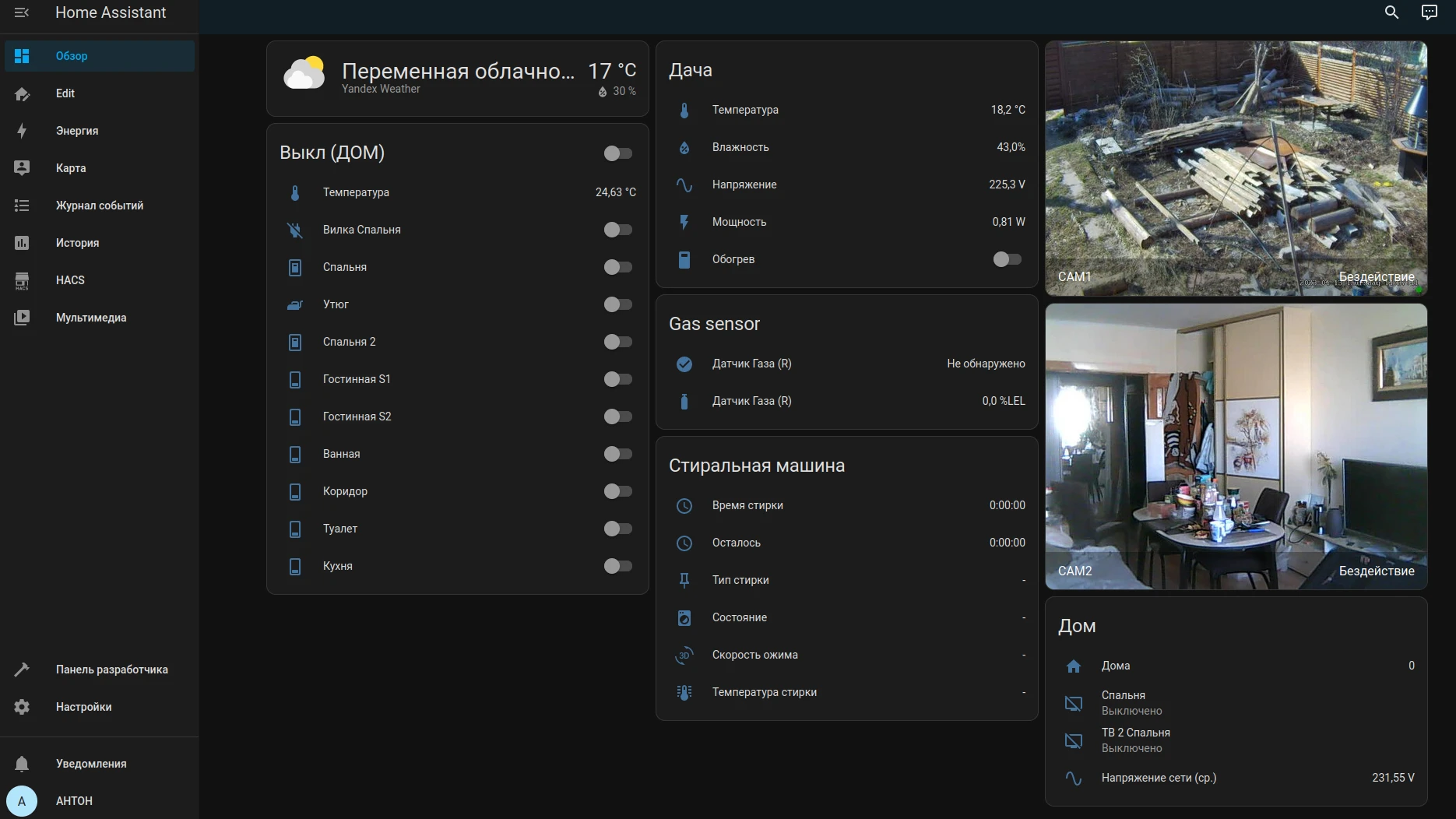The width and height of the screenshot is (1456, 819).
Task: Click the gas bottle icon of 0,0 %LEL sensor
Action: pos(684,401)
